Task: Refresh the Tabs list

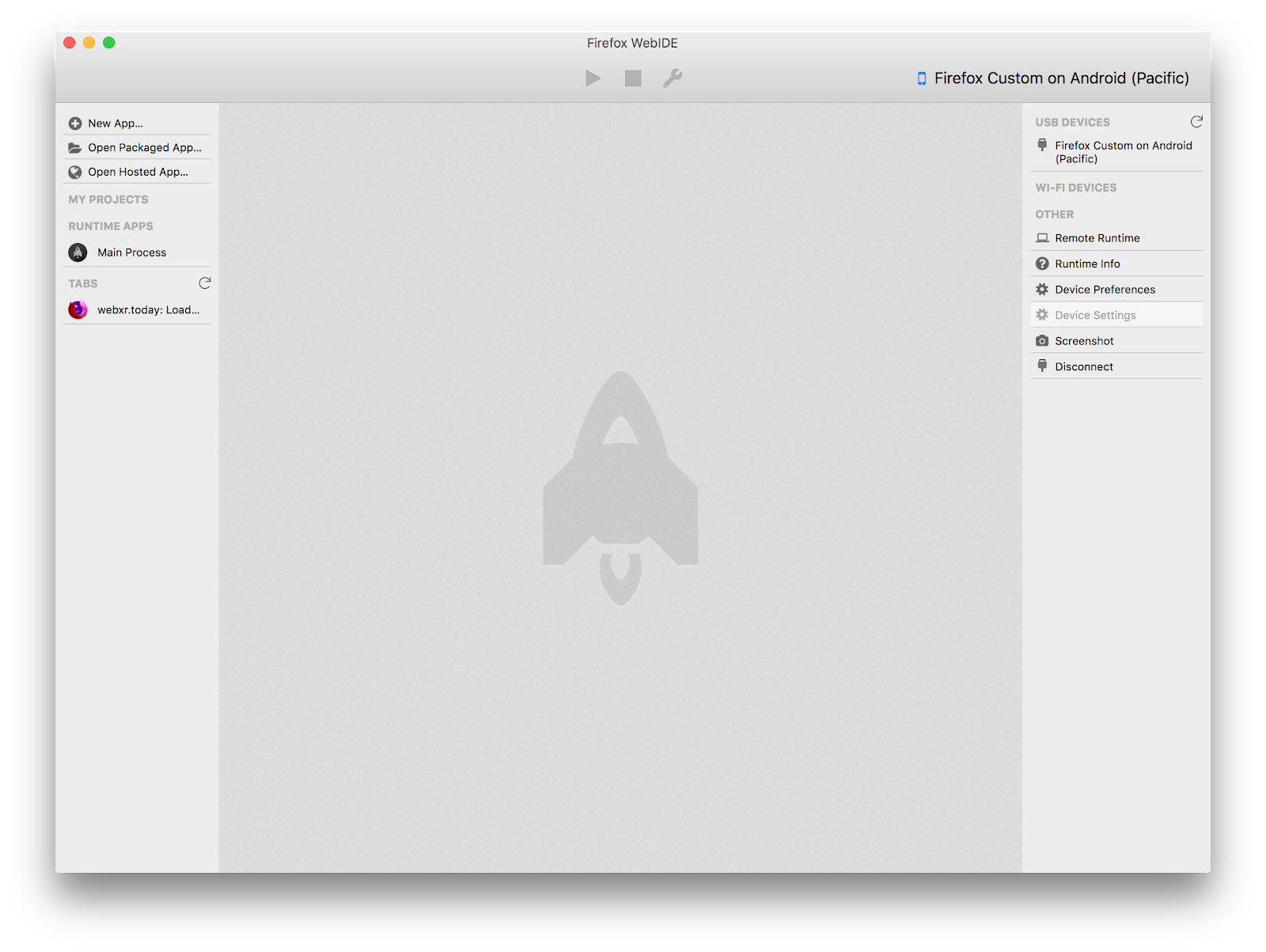Action: tap(204, 283)
